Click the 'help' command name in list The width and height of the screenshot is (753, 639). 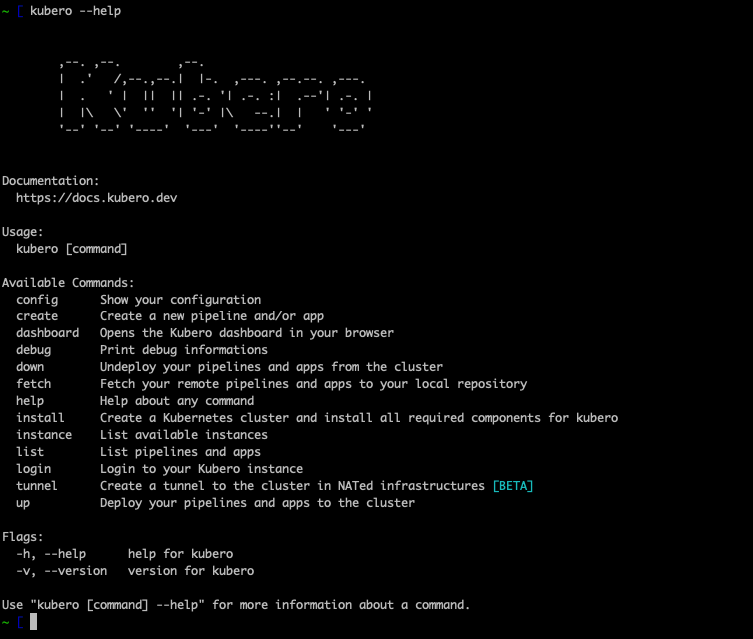(x=30, y=401)
